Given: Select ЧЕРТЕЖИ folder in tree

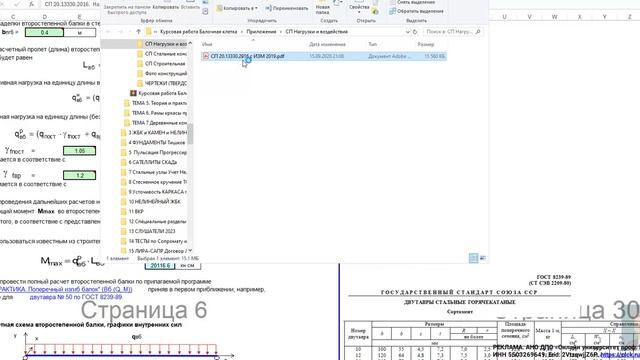Looking at the screenshot, I should click(162, 83).
